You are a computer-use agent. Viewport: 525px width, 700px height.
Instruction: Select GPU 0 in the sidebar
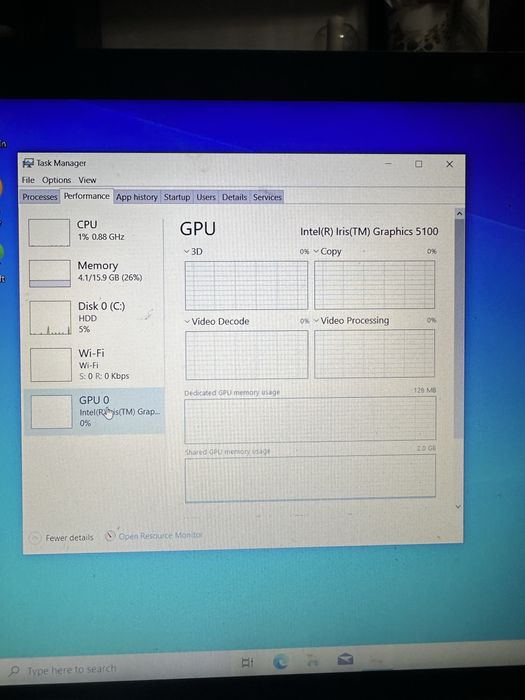pyautogui.click(x=94, y=411)
